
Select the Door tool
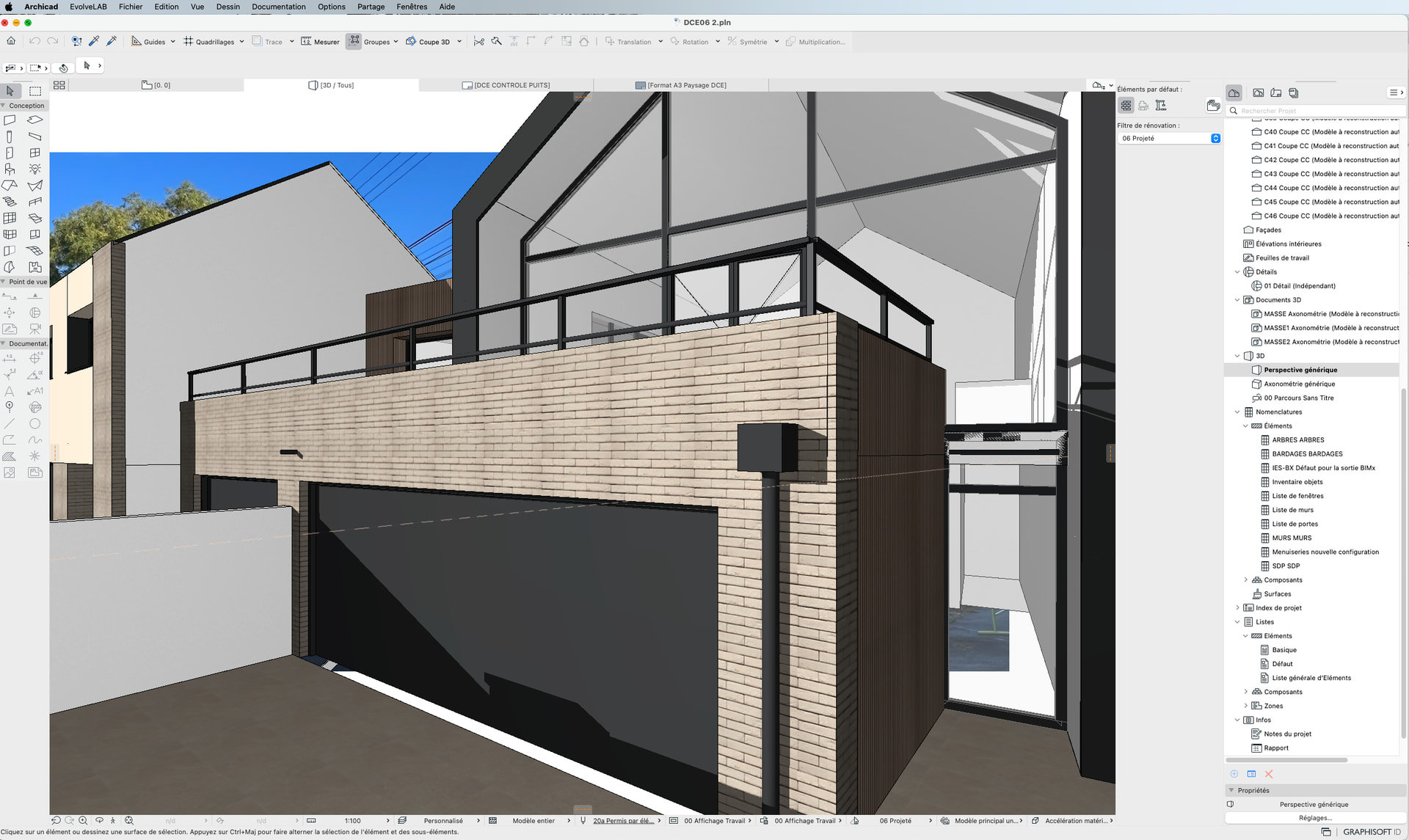pos(10,153)
